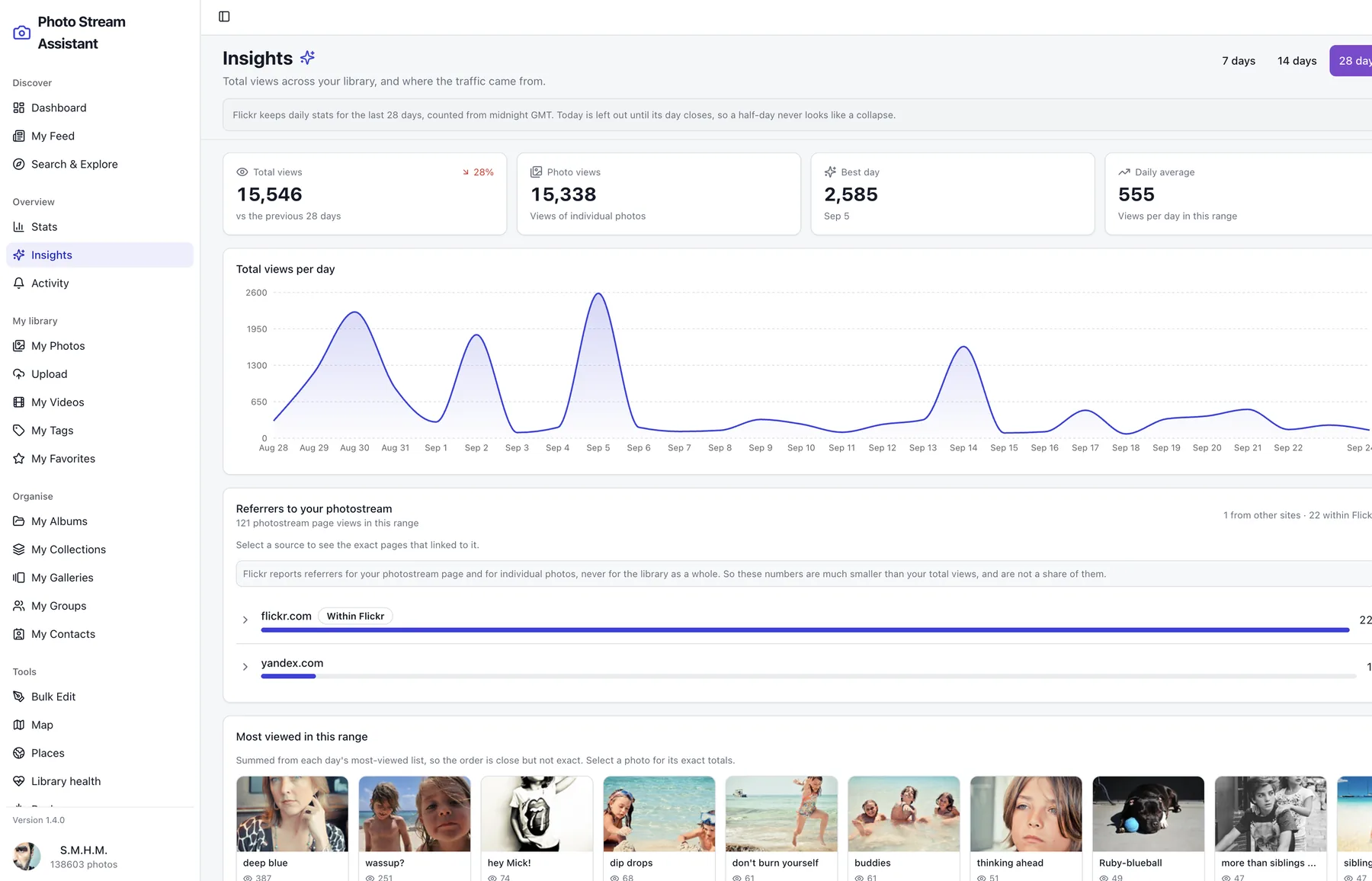Click the Upload cloud icon
Screen dimensions: 1372x881
click(x=19, y=374)
